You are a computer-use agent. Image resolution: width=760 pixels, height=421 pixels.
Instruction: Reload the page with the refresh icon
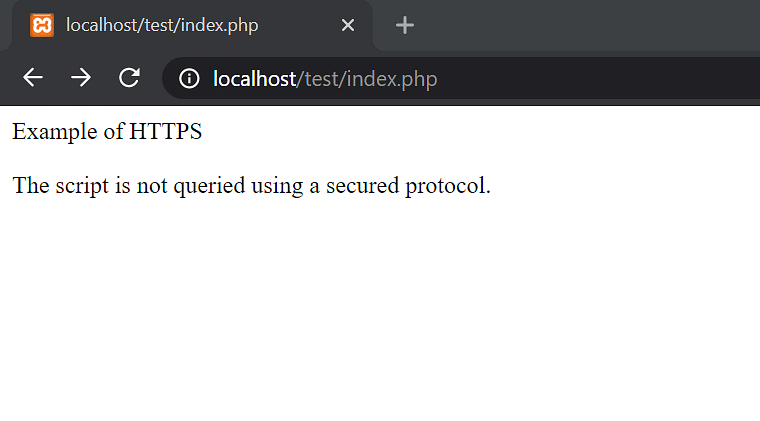tap(129, 78)
